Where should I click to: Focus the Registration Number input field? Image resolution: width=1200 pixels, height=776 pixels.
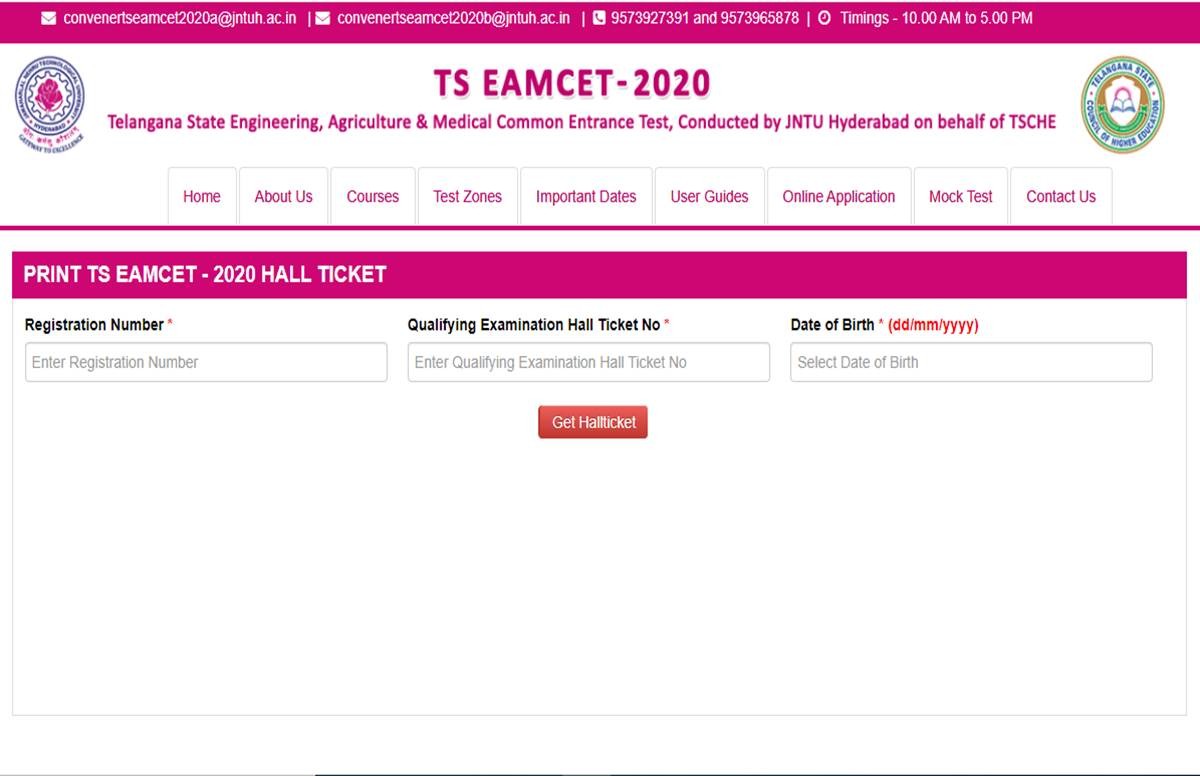pyautogui.click(x=206, y=362)
